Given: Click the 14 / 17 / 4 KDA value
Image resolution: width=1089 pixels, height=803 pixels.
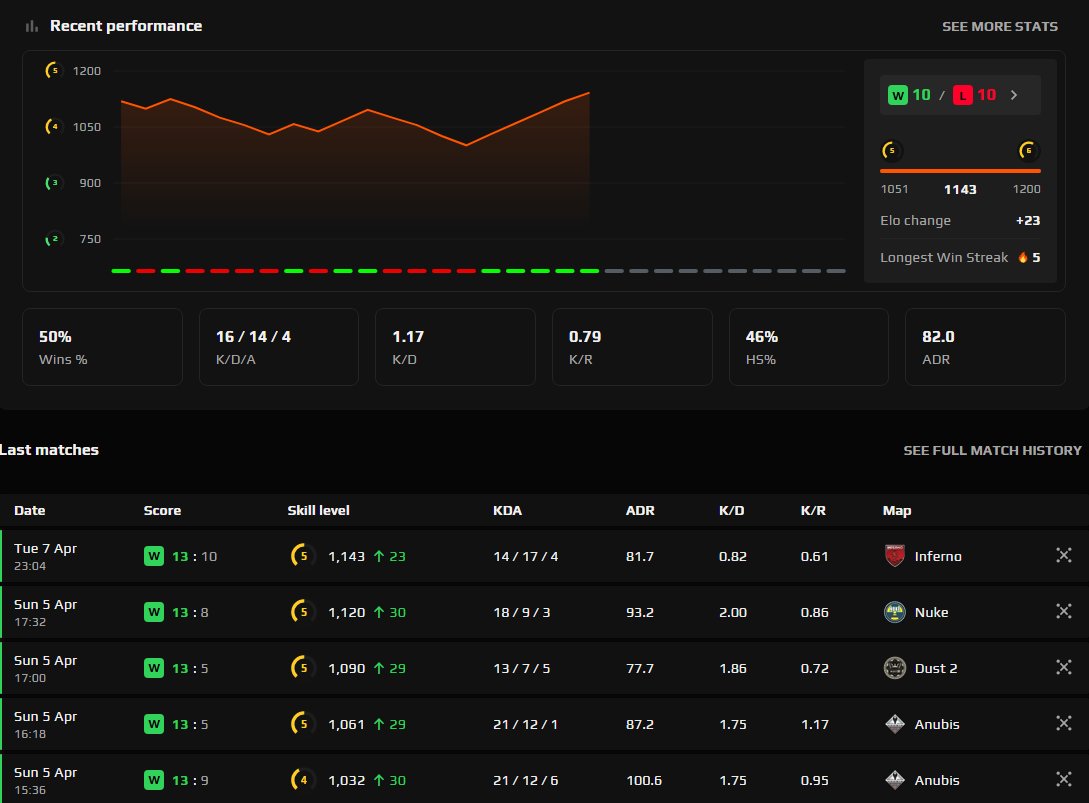Looking at the screenshot, I should pyautogui.click(x=526, y=556).
